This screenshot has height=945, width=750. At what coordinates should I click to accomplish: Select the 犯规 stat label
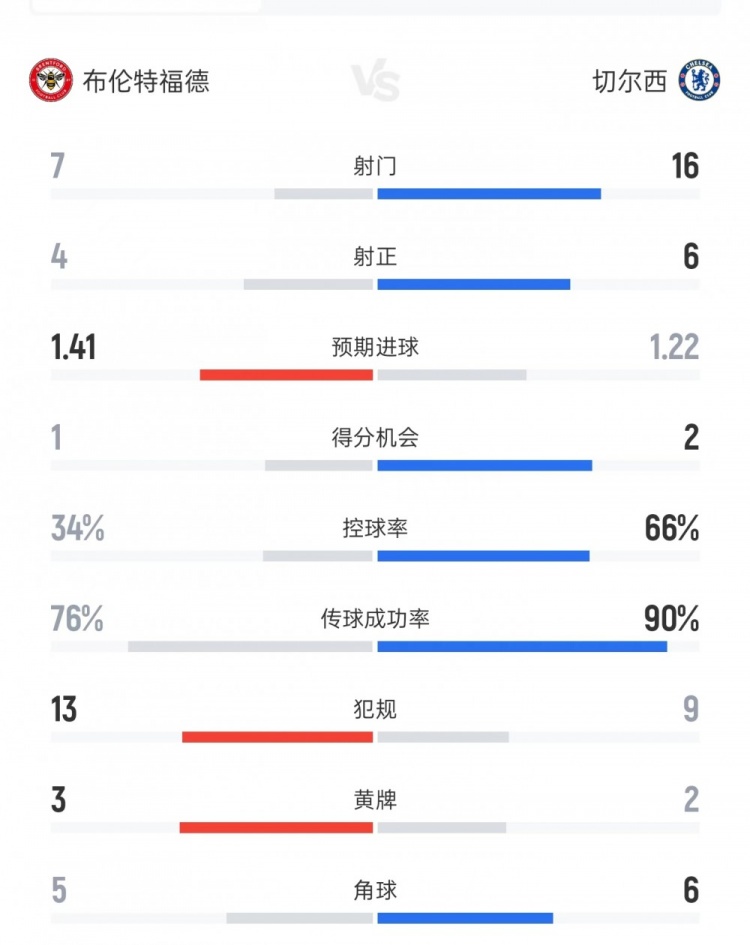[375, 709]
